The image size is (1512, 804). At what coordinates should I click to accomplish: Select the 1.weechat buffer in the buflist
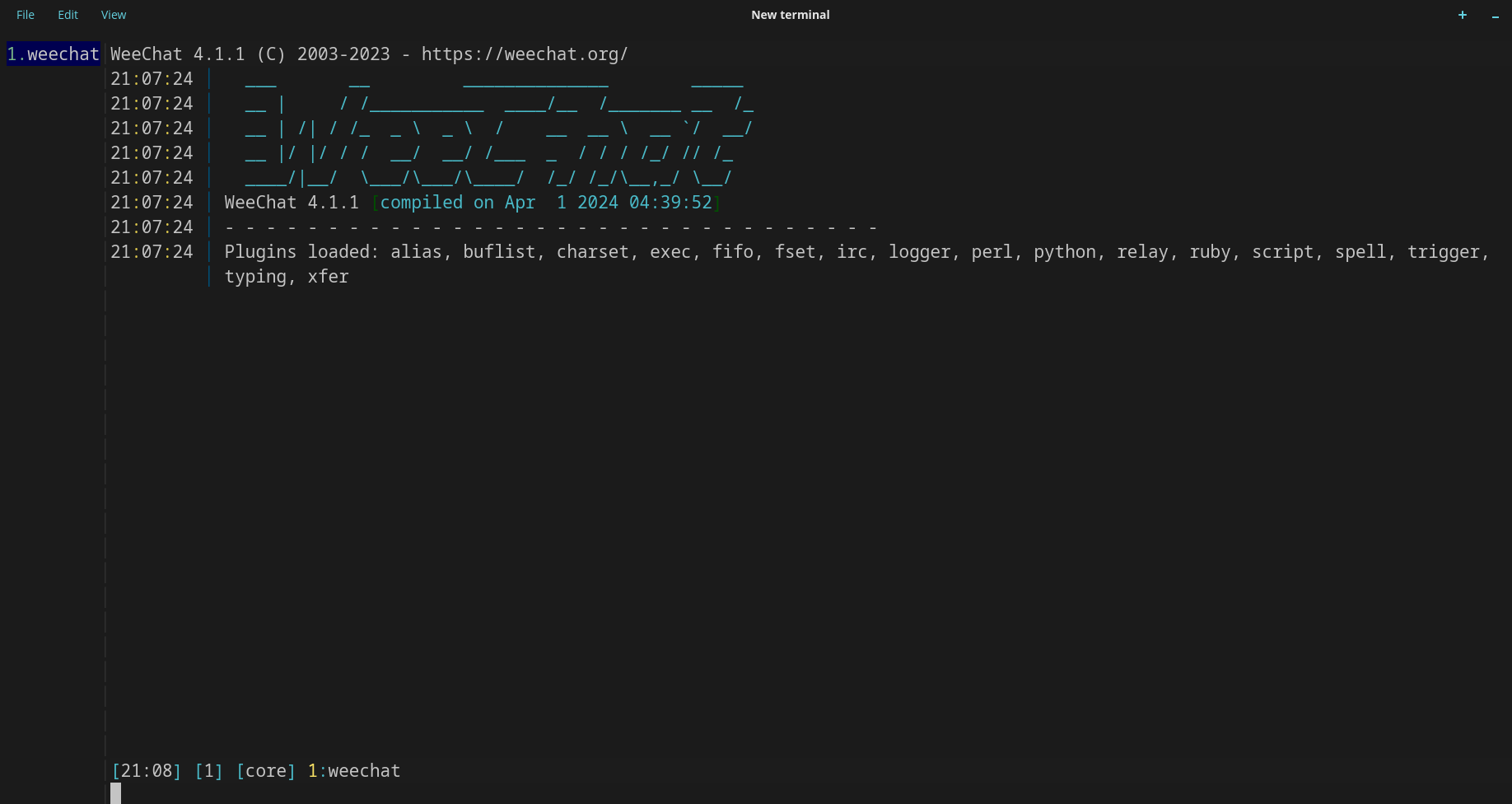52,54
